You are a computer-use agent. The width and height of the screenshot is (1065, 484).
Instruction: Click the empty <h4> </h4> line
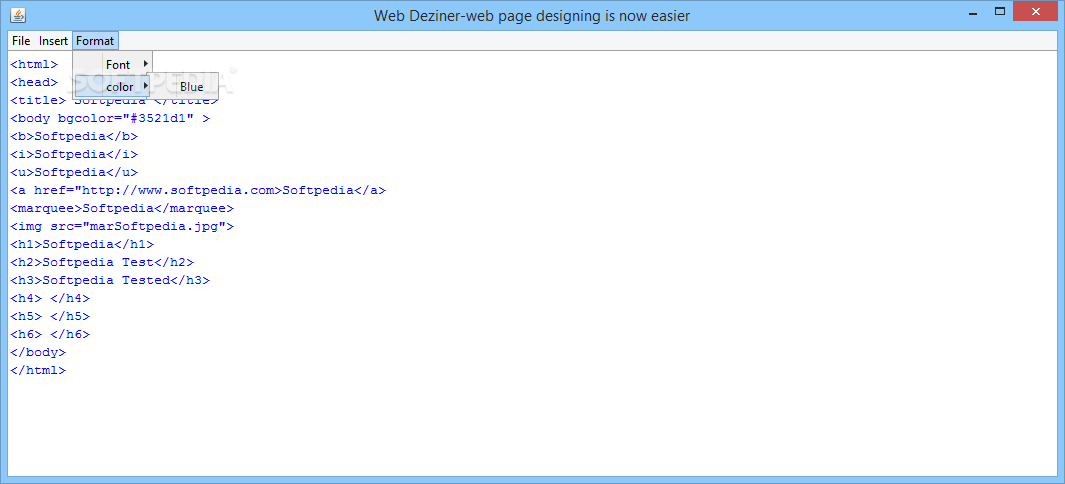point(50,298)
